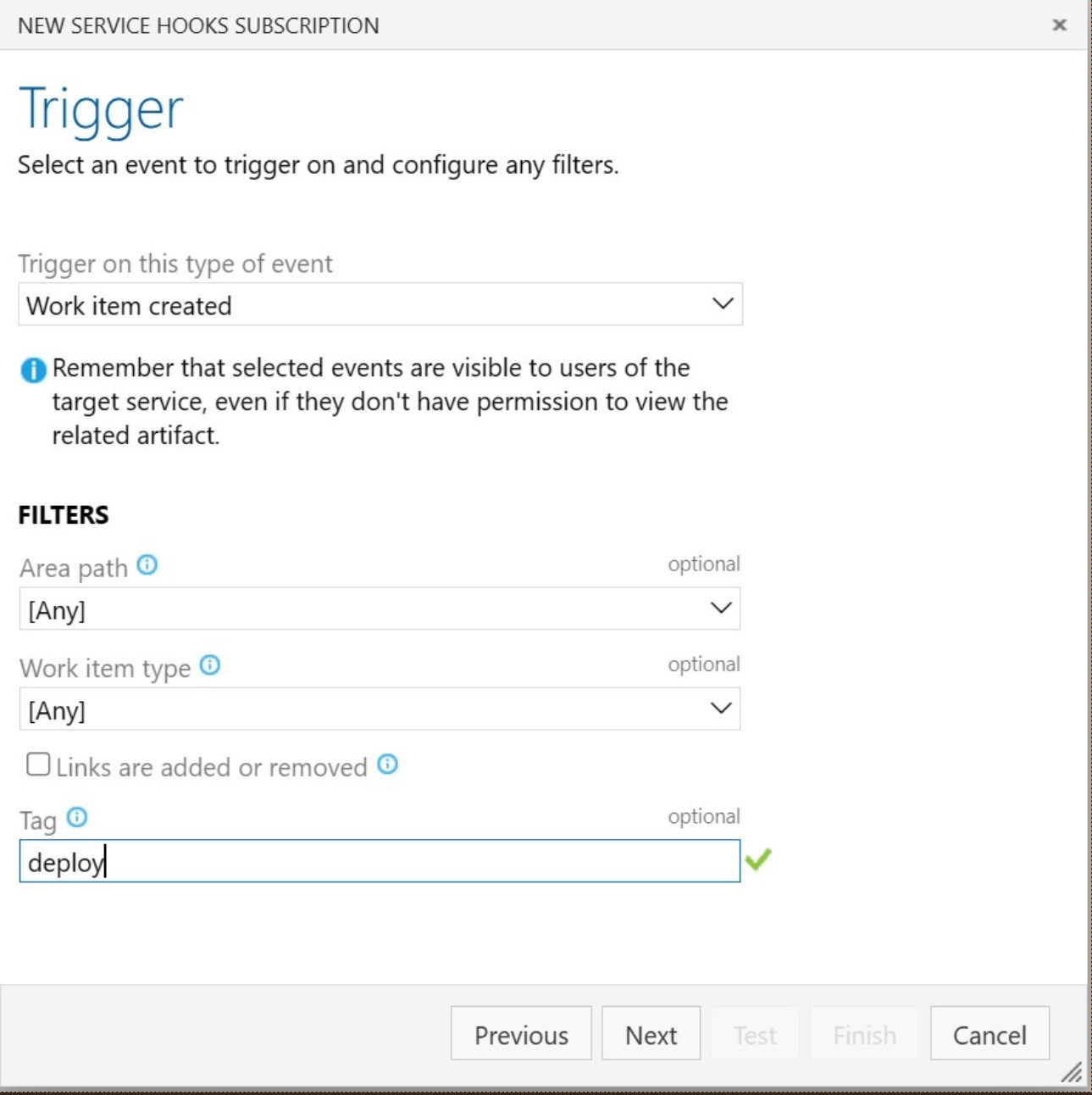The height and width of the screenshot is (1095, 1092).
Task: Expand the Area path dropdown showing [Any]
Action: (380, 607)
